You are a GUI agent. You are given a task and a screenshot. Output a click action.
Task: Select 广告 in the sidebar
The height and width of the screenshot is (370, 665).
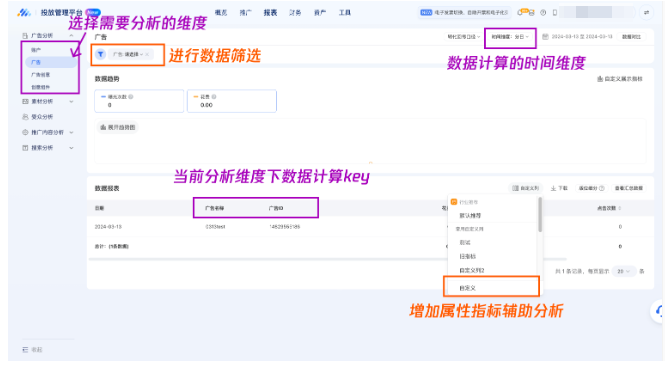[x=51, y=62]
